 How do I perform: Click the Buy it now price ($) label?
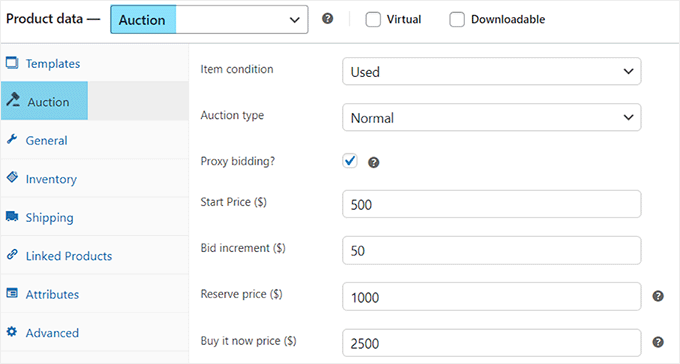pyautogui.click(x=248, y=341)
